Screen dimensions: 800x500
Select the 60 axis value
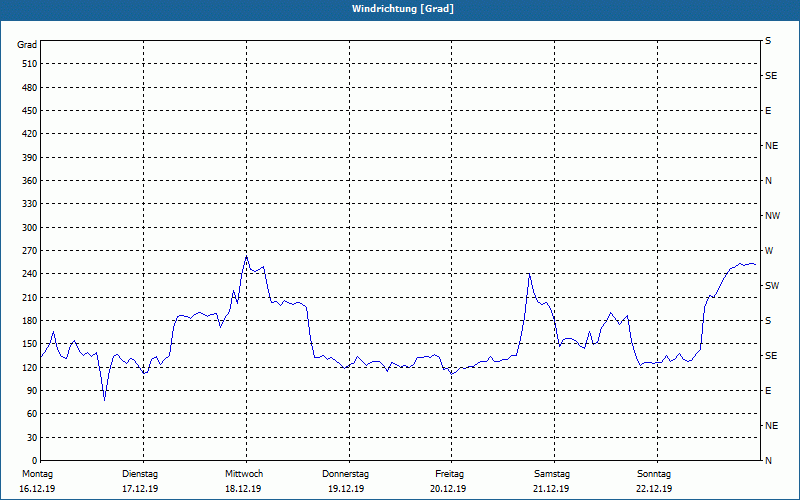[x=32, y=414]
